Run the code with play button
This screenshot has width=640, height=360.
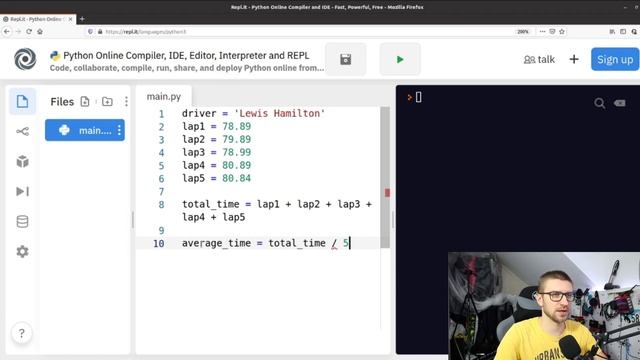[x=400, y=59]
